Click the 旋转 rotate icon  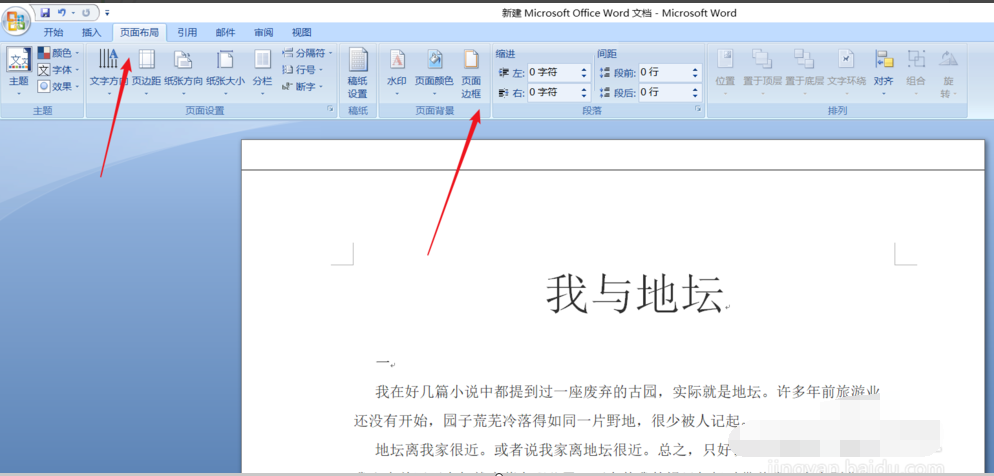(948, 58)
